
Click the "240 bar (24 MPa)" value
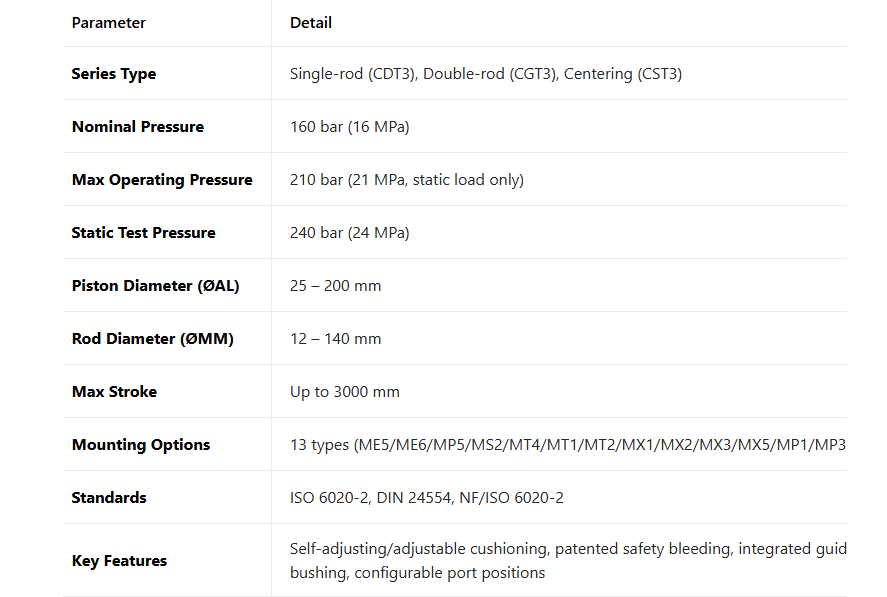[x=349, y=233]
